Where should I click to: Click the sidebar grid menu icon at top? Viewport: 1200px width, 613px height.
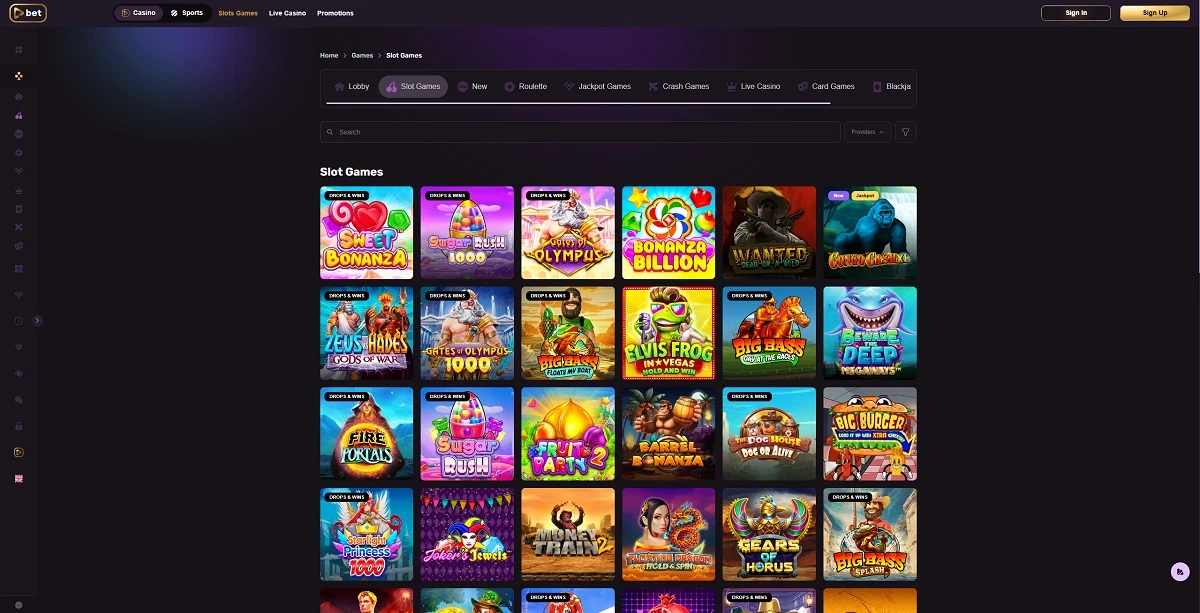(x=19, y=49)
